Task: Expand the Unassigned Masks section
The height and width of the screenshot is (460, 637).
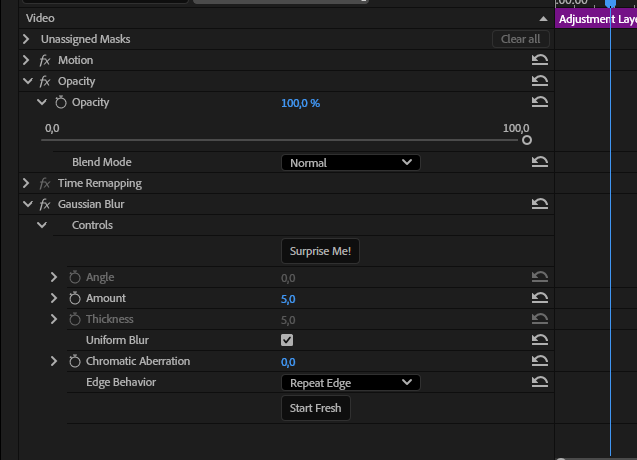Action: tap(26, 39)
